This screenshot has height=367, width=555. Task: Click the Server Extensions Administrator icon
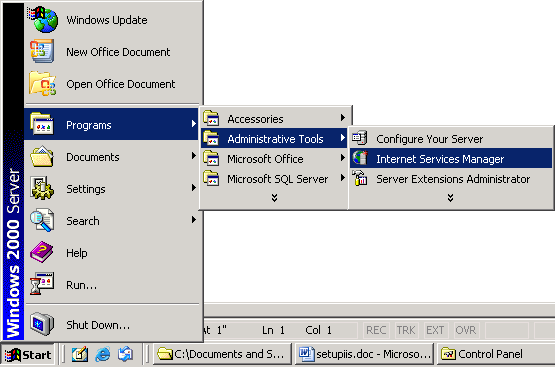(360, 178)
